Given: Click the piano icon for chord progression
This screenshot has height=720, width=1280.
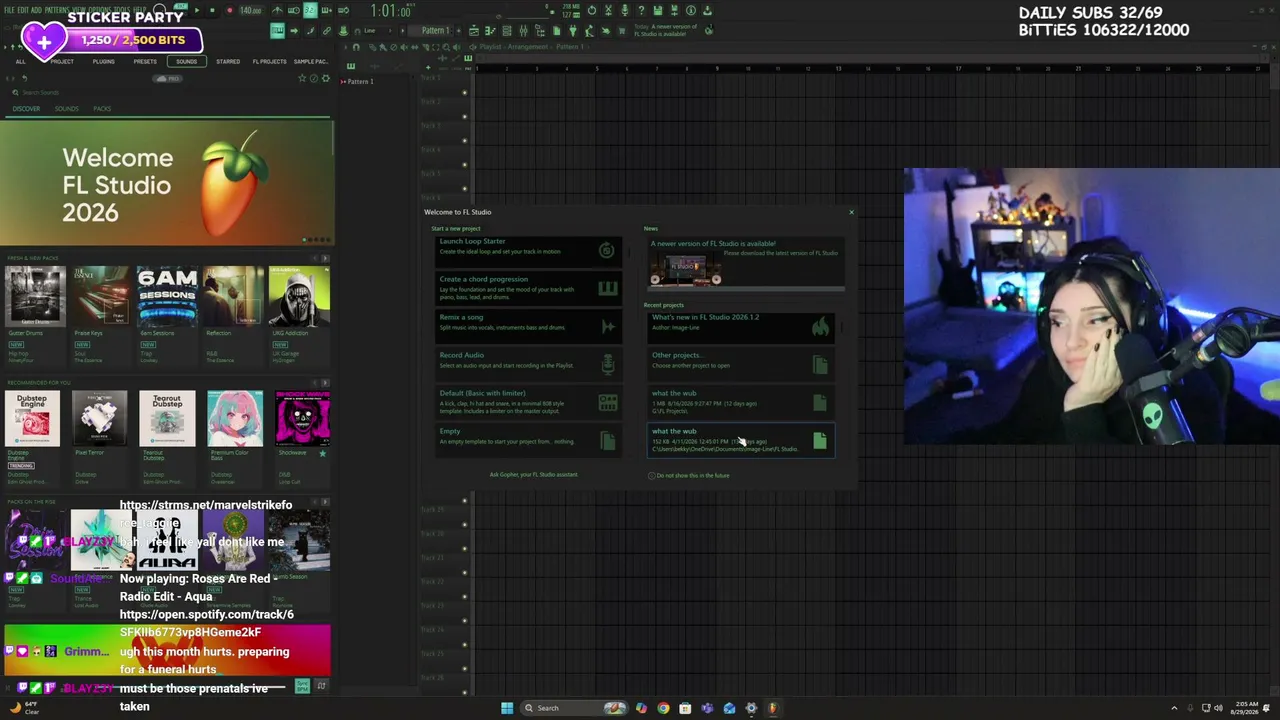Looking at the screenshot, I should click(607, 289).
